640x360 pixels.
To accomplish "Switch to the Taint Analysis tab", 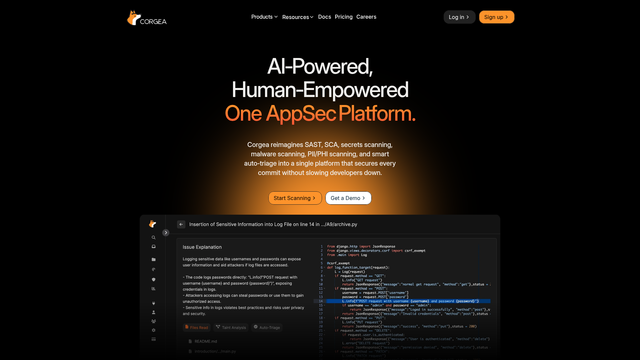I will (x=231, y=327).
